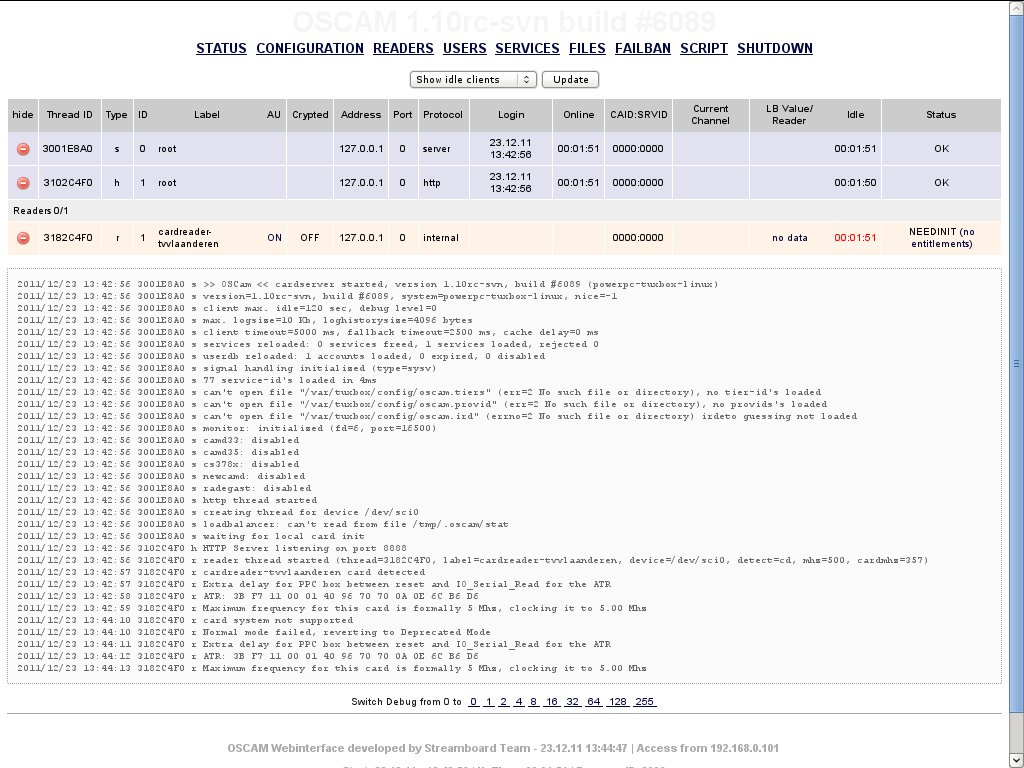Open the READERS page
This screenshot has height=768, width=1024.
[x=403, y=48]
